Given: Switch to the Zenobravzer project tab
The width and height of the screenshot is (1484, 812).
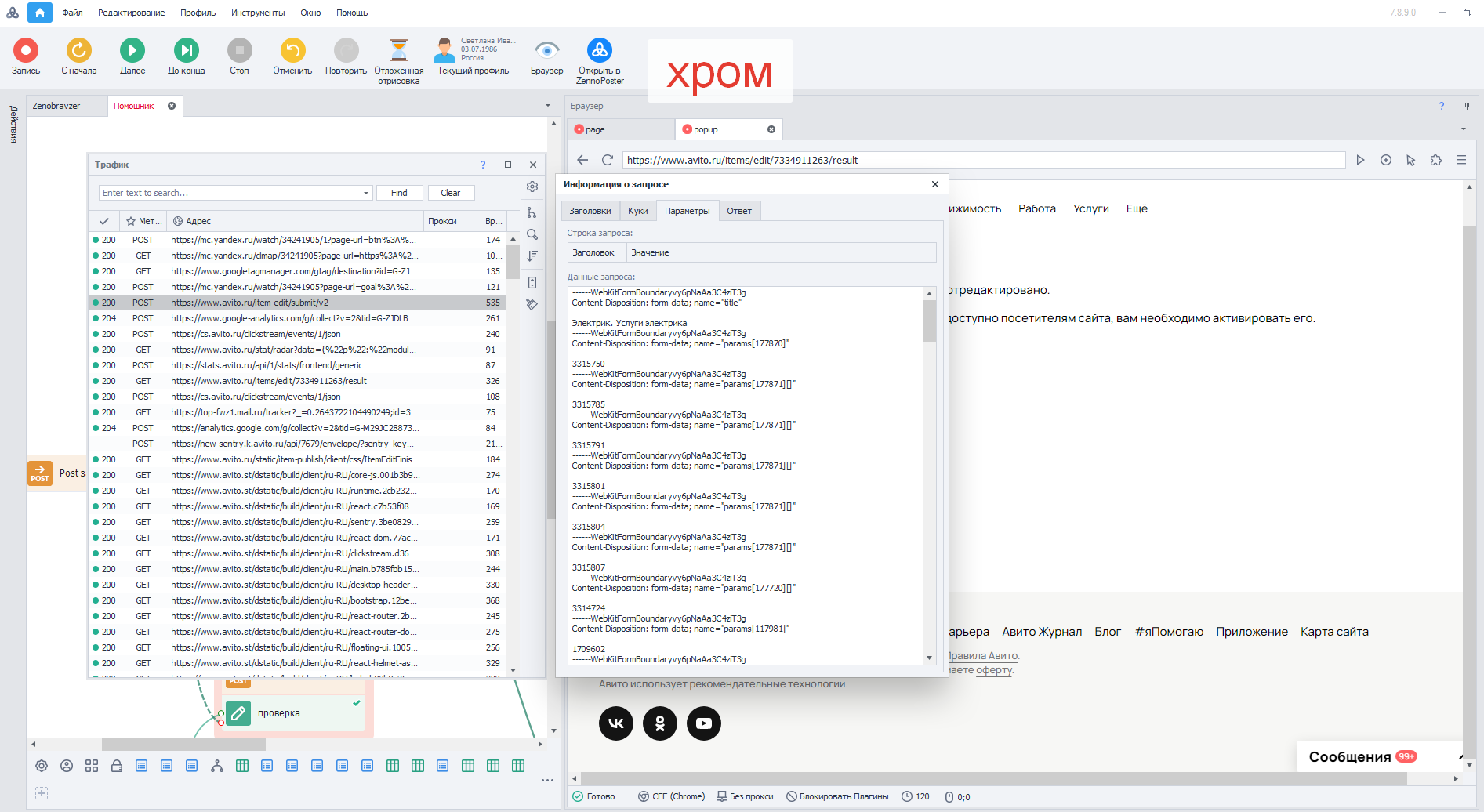Looking at the screenshot, I should coord(66,106).
